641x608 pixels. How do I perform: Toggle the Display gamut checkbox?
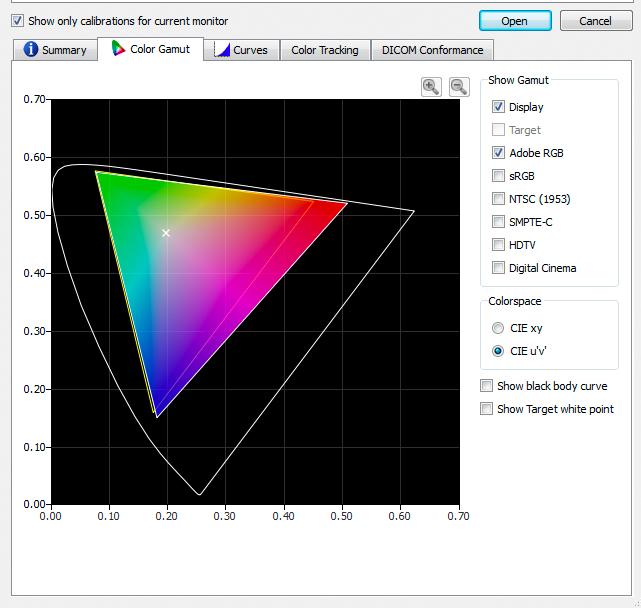tap(498, 107)
